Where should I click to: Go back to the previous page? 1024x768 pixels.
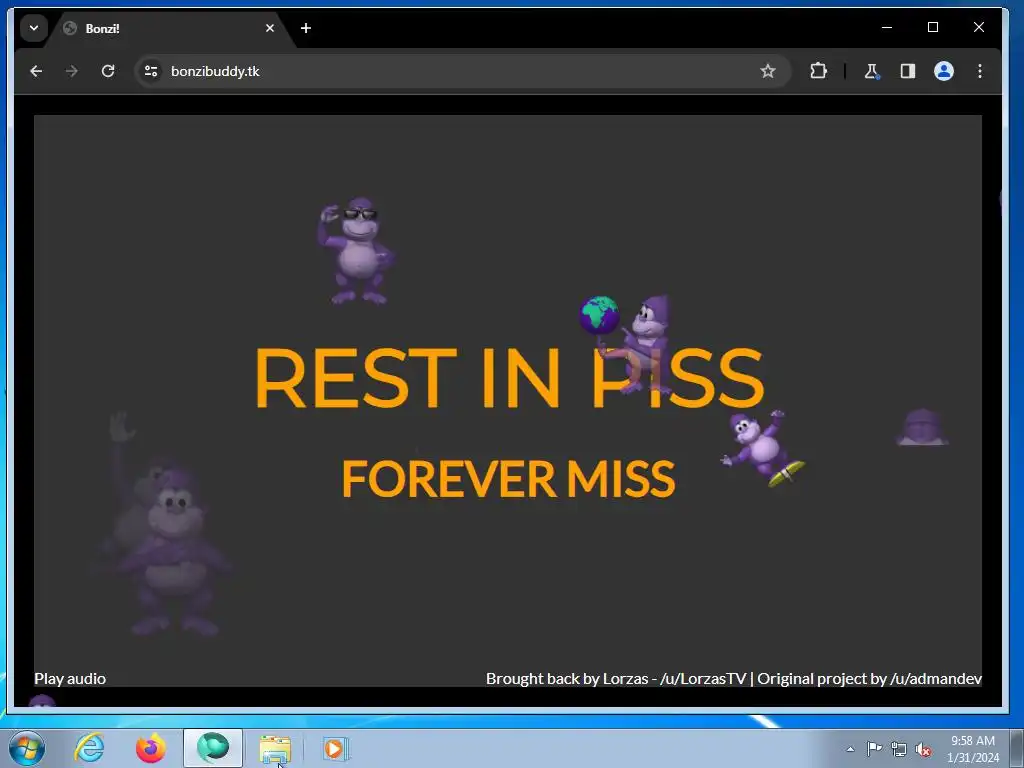(x=36, y=71)
